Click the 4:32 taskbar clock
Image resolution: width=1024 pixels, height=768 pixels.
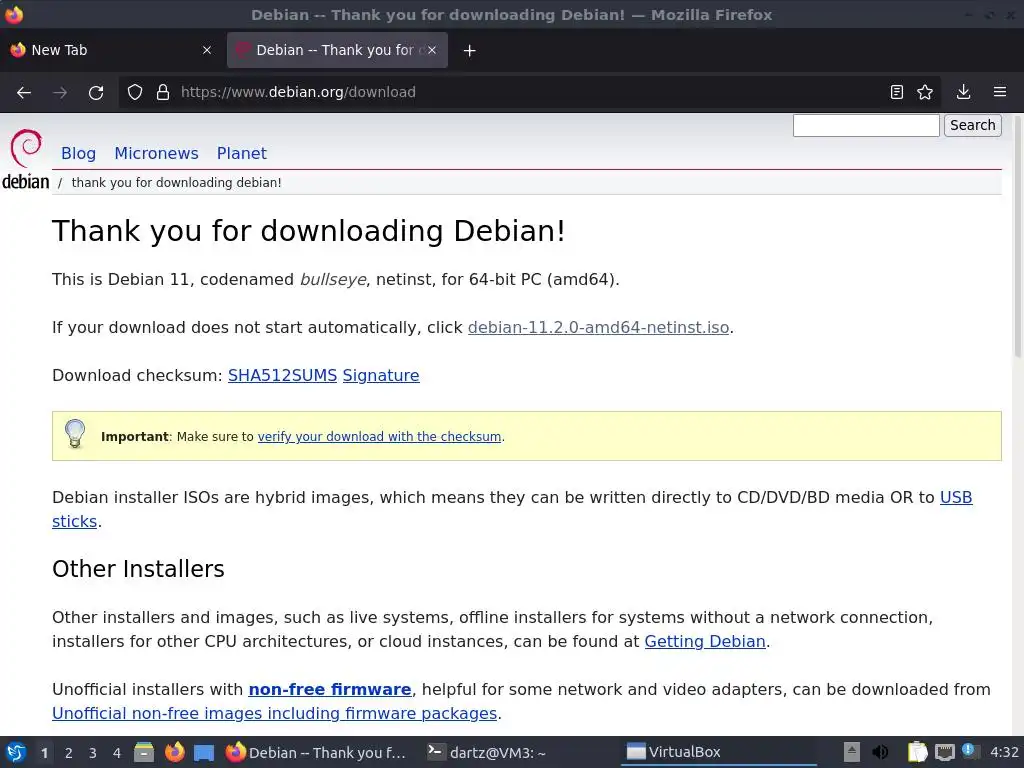(1004, 752)
